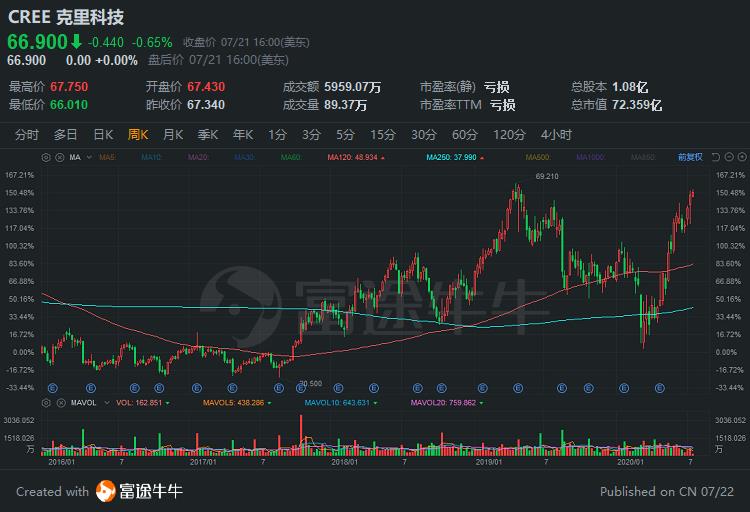Image resolution: width=750 pixels, height=512 pixels.
Task: Select the 5分 five-minute interval
Action: (345, 135)
